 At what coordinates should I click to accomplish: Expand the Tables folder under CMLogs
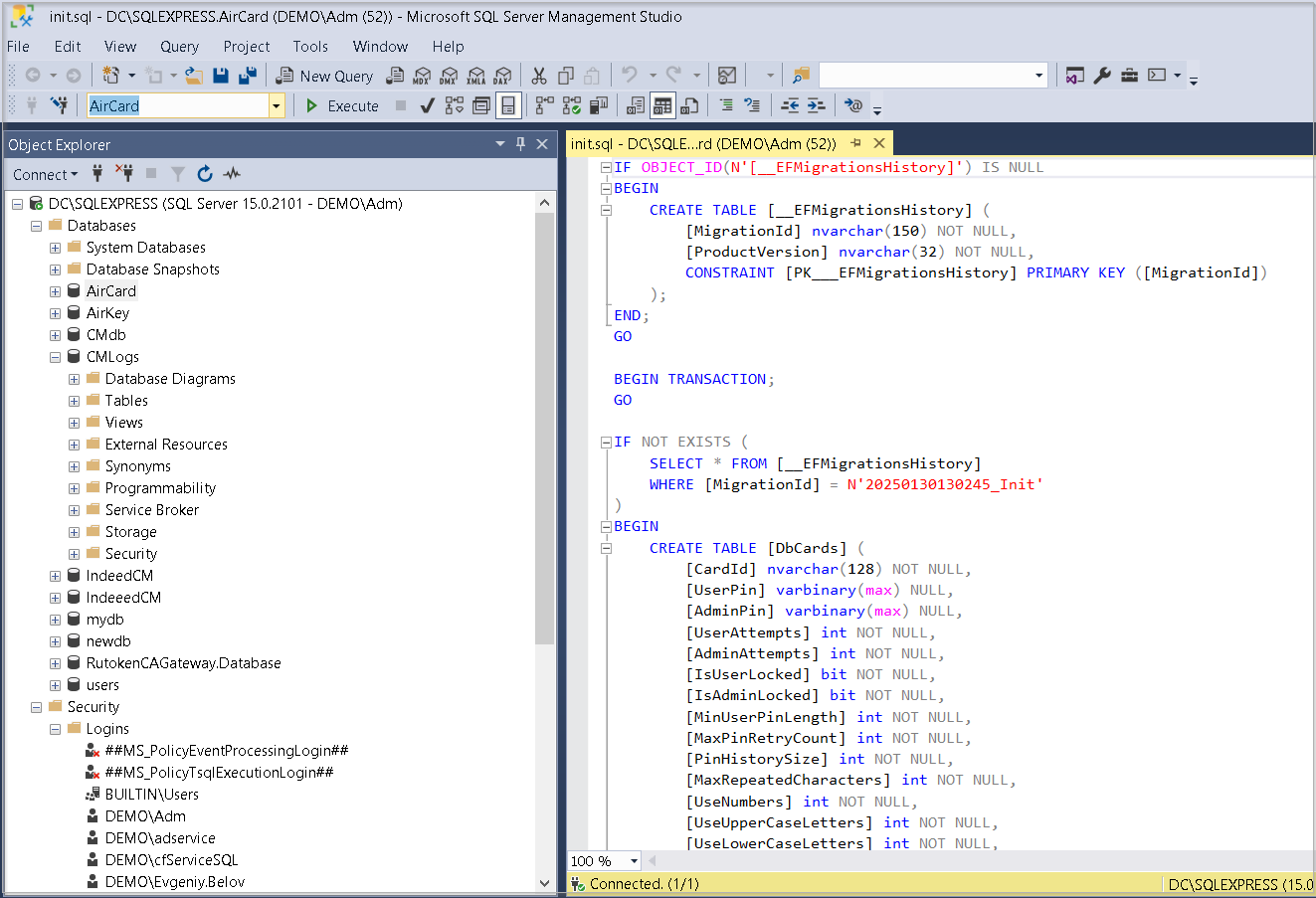[74, 401]
